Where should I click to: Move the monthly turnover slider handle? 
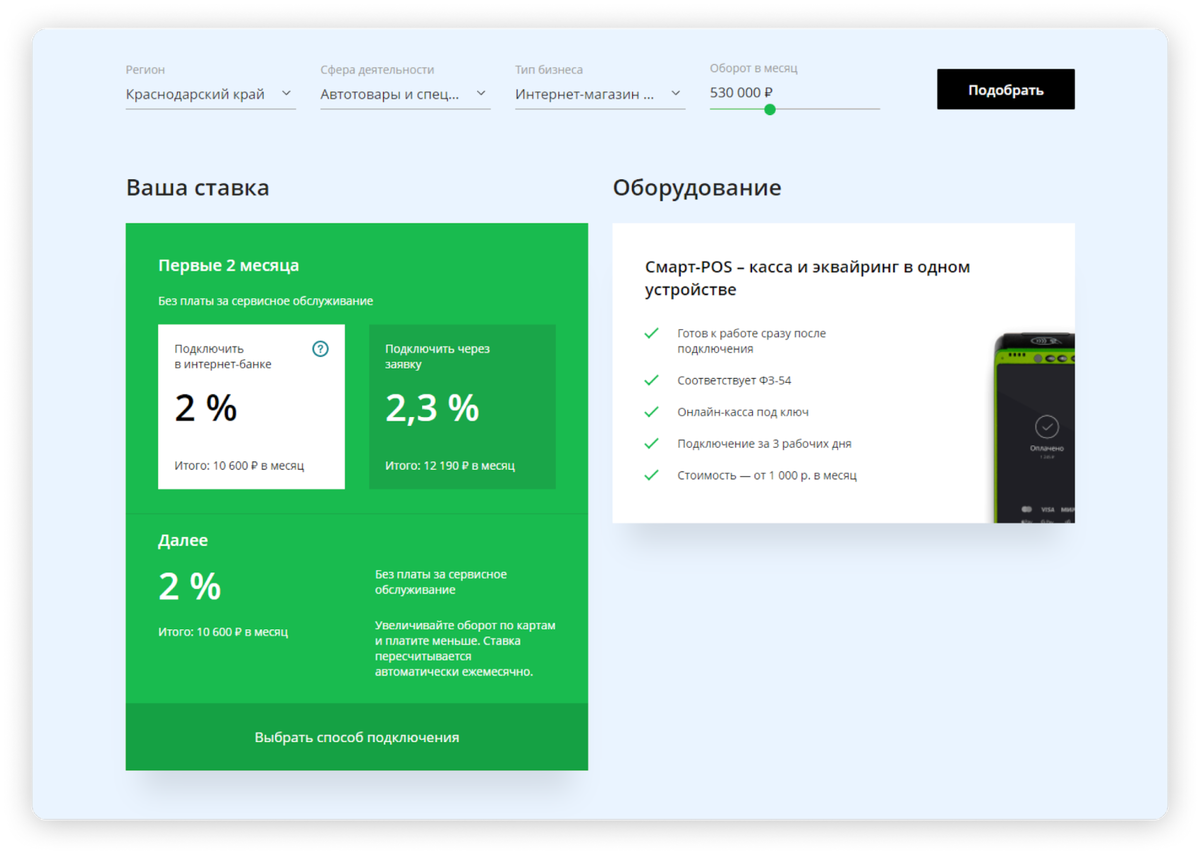pos(769,109)
